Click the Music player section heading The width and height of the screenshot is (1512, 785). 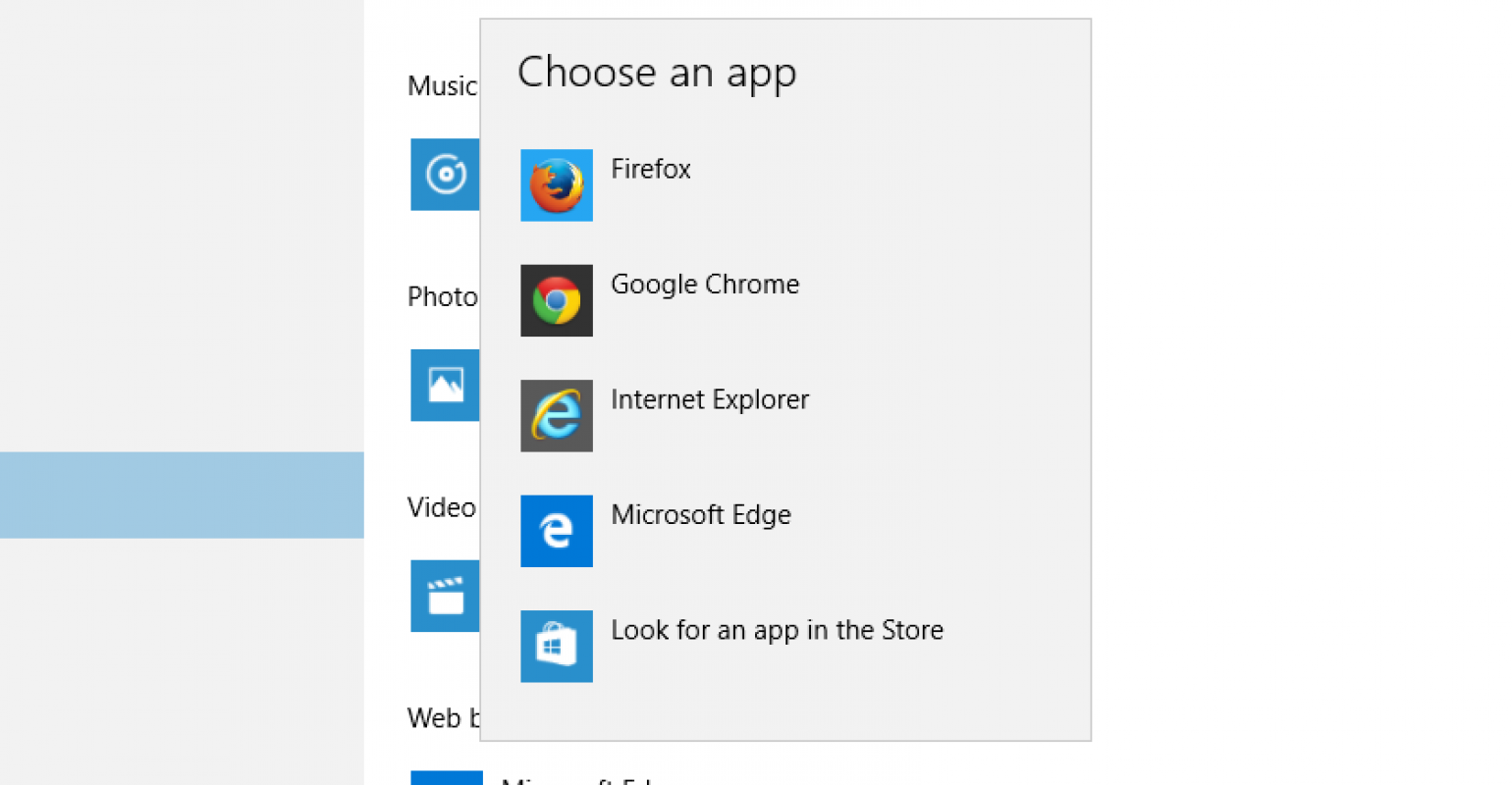tap(442, 86)
